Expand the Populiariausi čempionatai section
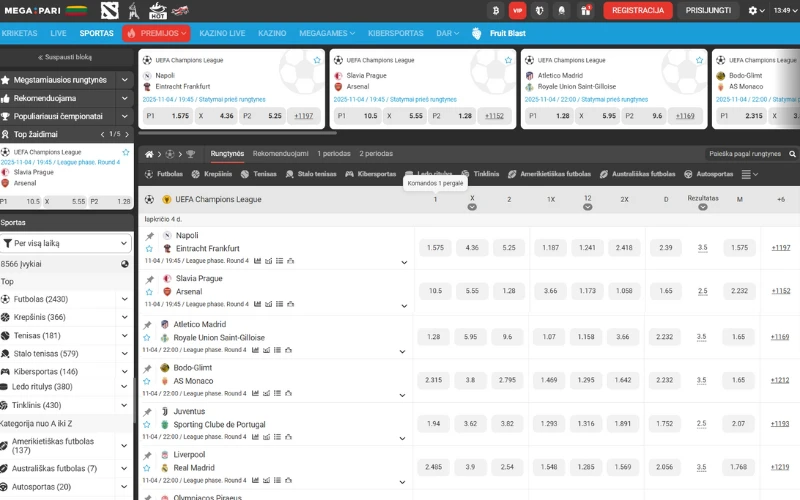 [x=124, y=116]
